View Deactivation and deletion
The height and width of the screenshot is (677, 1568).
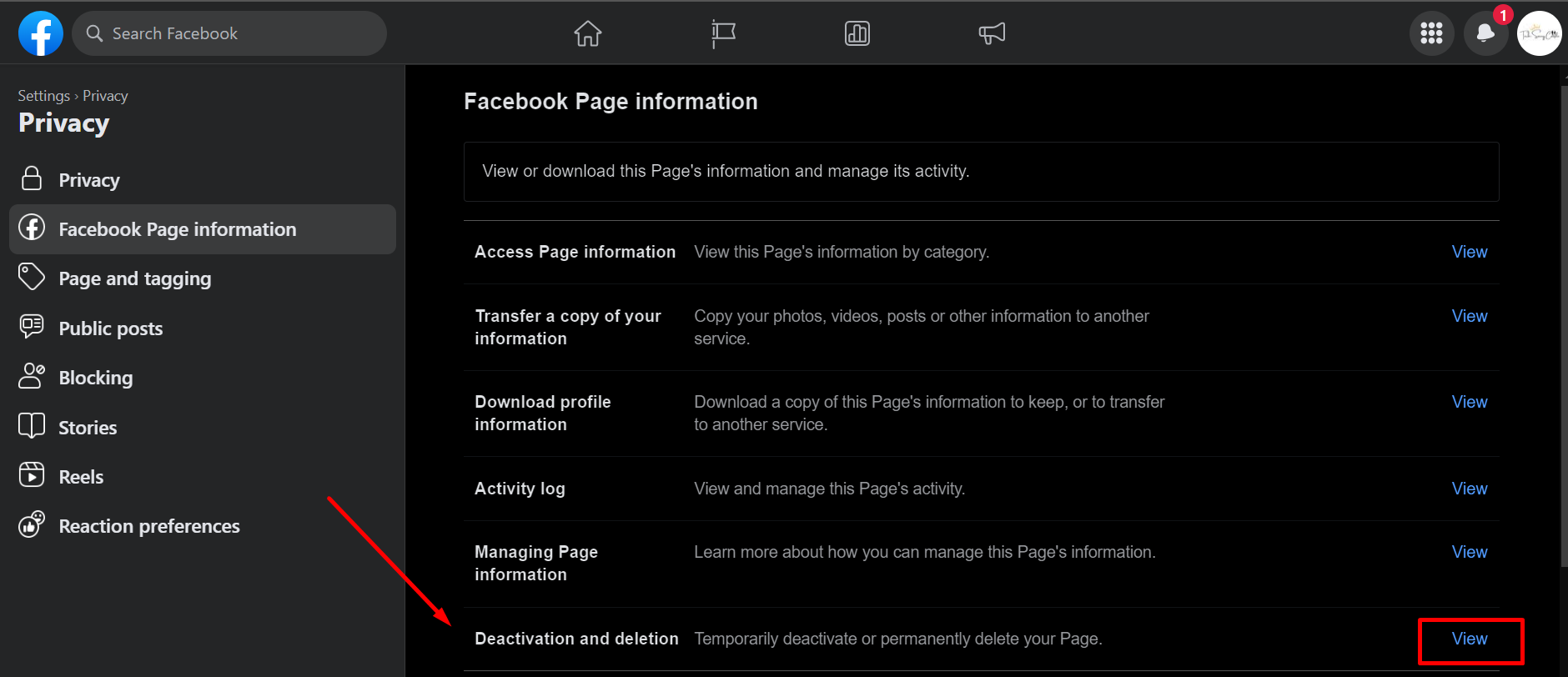click(x=1470, y=639)
